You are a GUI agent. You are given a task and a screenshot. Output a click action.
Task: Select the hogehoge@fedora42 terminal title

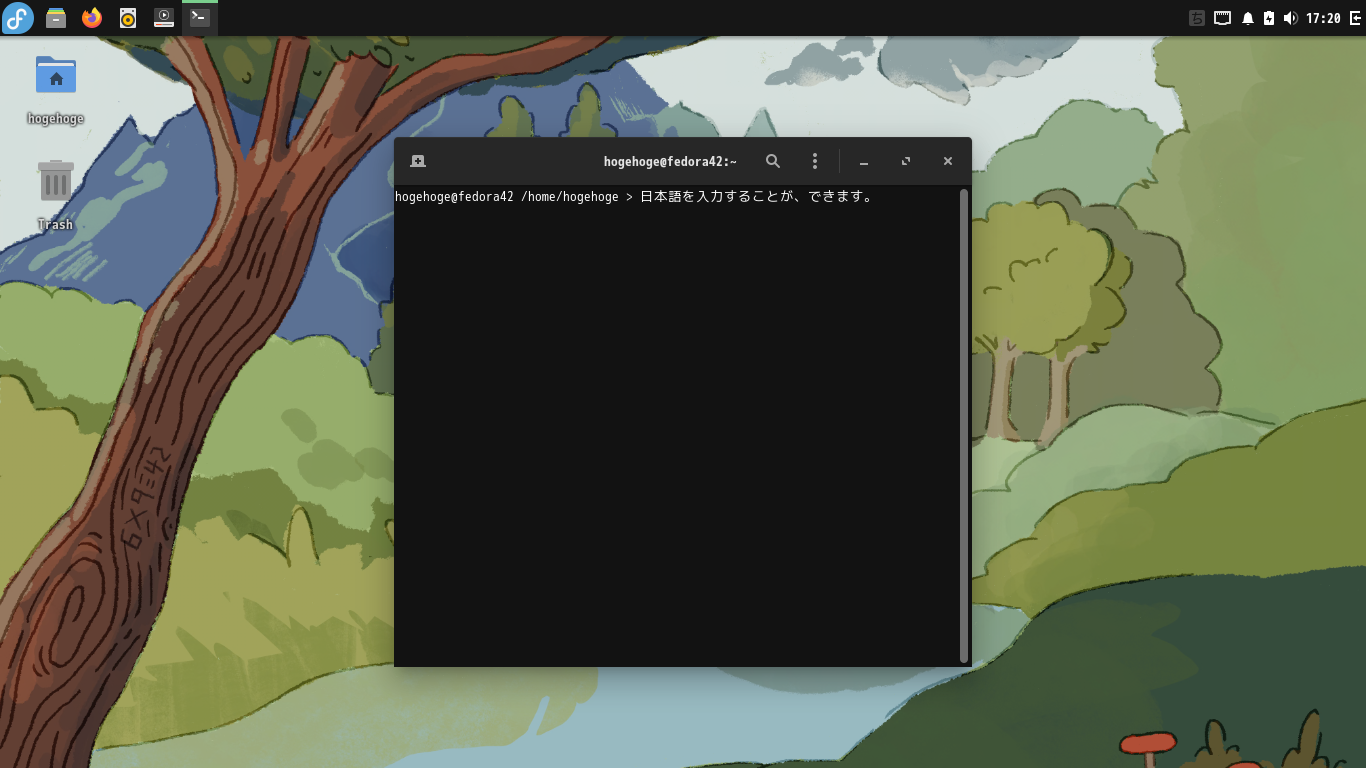click(x=669, y=161)
